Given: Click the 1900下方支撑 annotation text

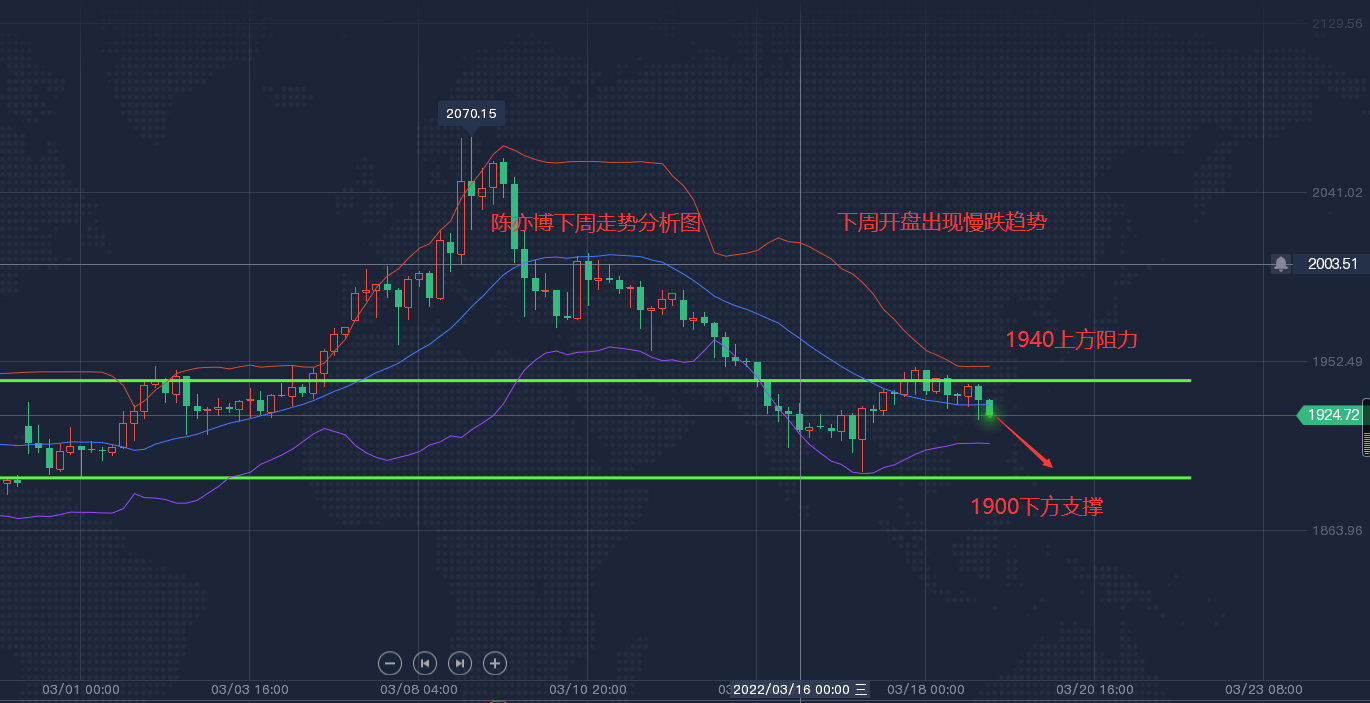Looking at the screenshot, I should coord(1037,507).
